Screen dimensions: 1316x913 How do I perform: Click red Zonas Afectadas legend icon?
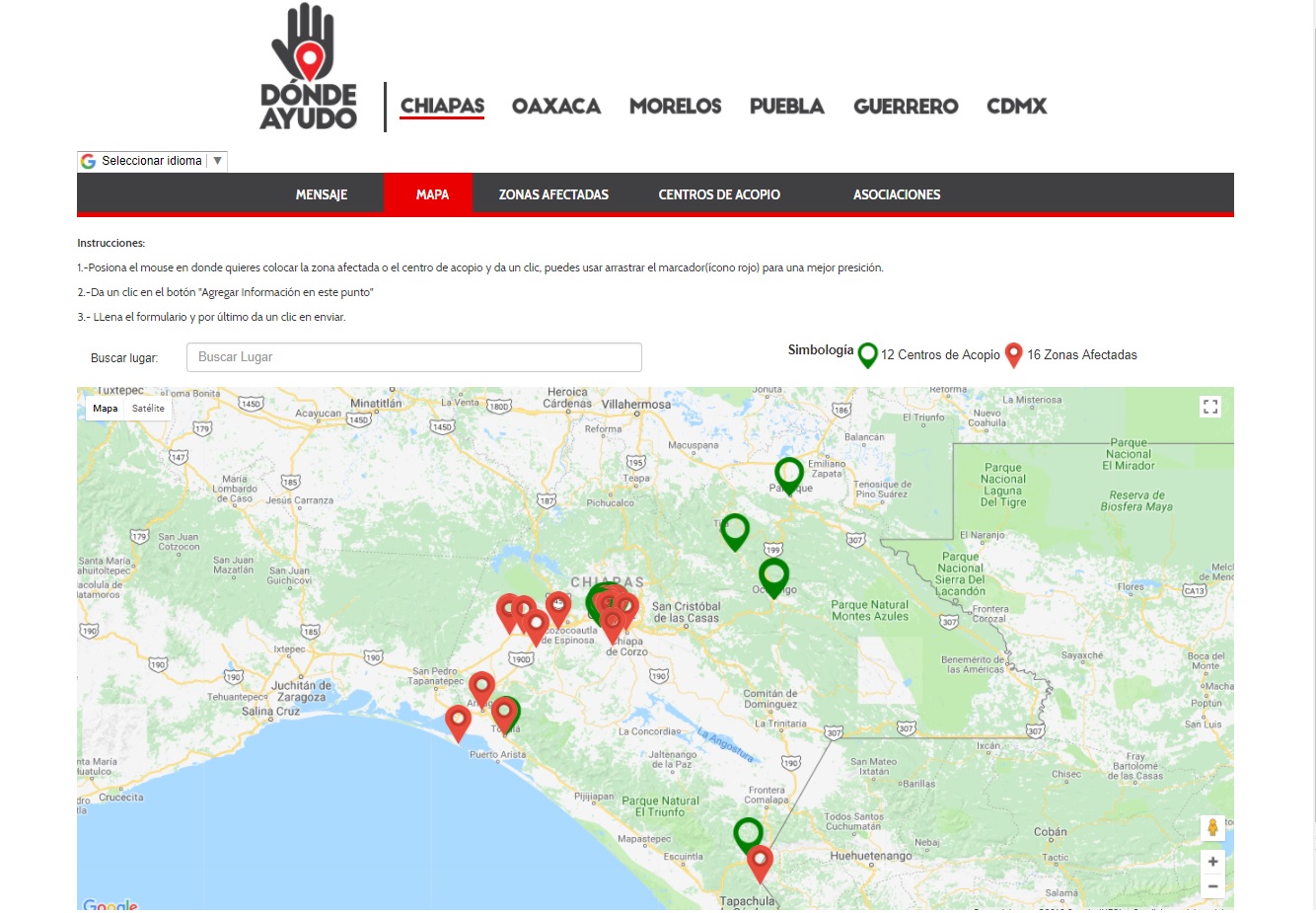coord(1013,355)
